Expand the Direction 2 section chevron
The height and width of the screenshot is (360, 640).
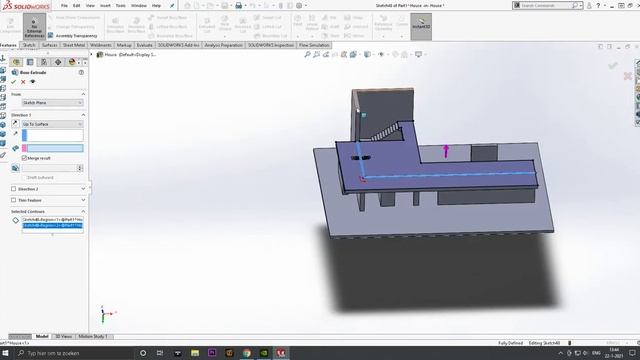[x=83, y=189]
